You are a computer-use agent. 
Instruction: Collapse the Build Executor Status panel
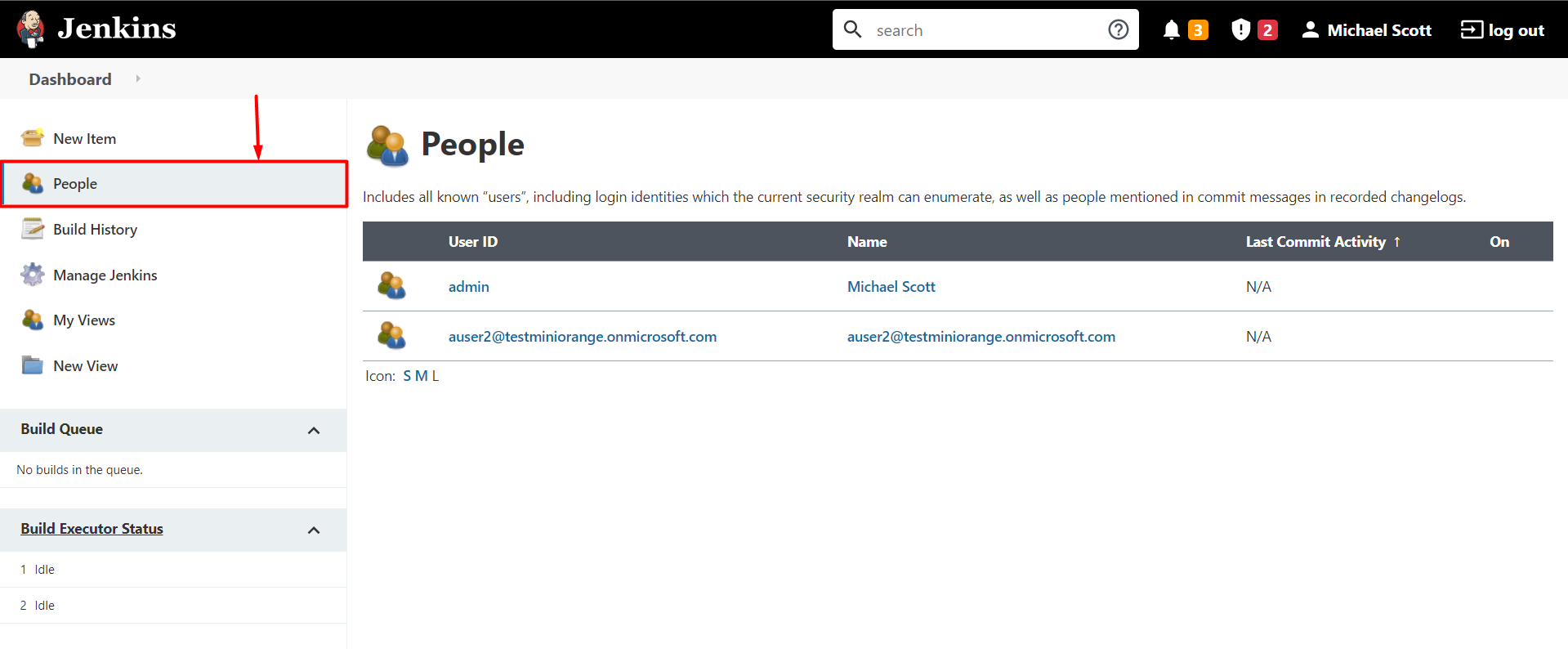(314, 530)
